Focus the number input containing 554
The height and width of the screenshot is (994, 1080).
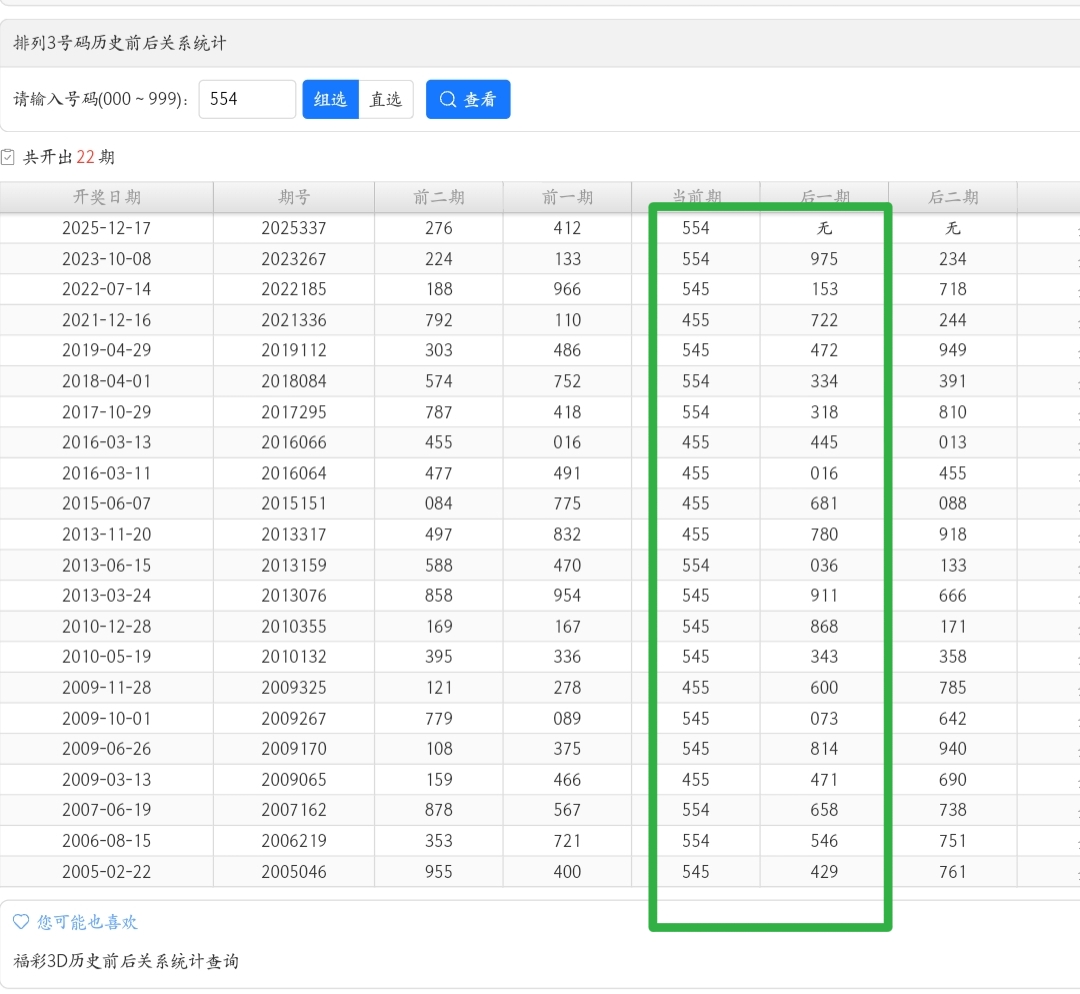(x=247, y=99)
